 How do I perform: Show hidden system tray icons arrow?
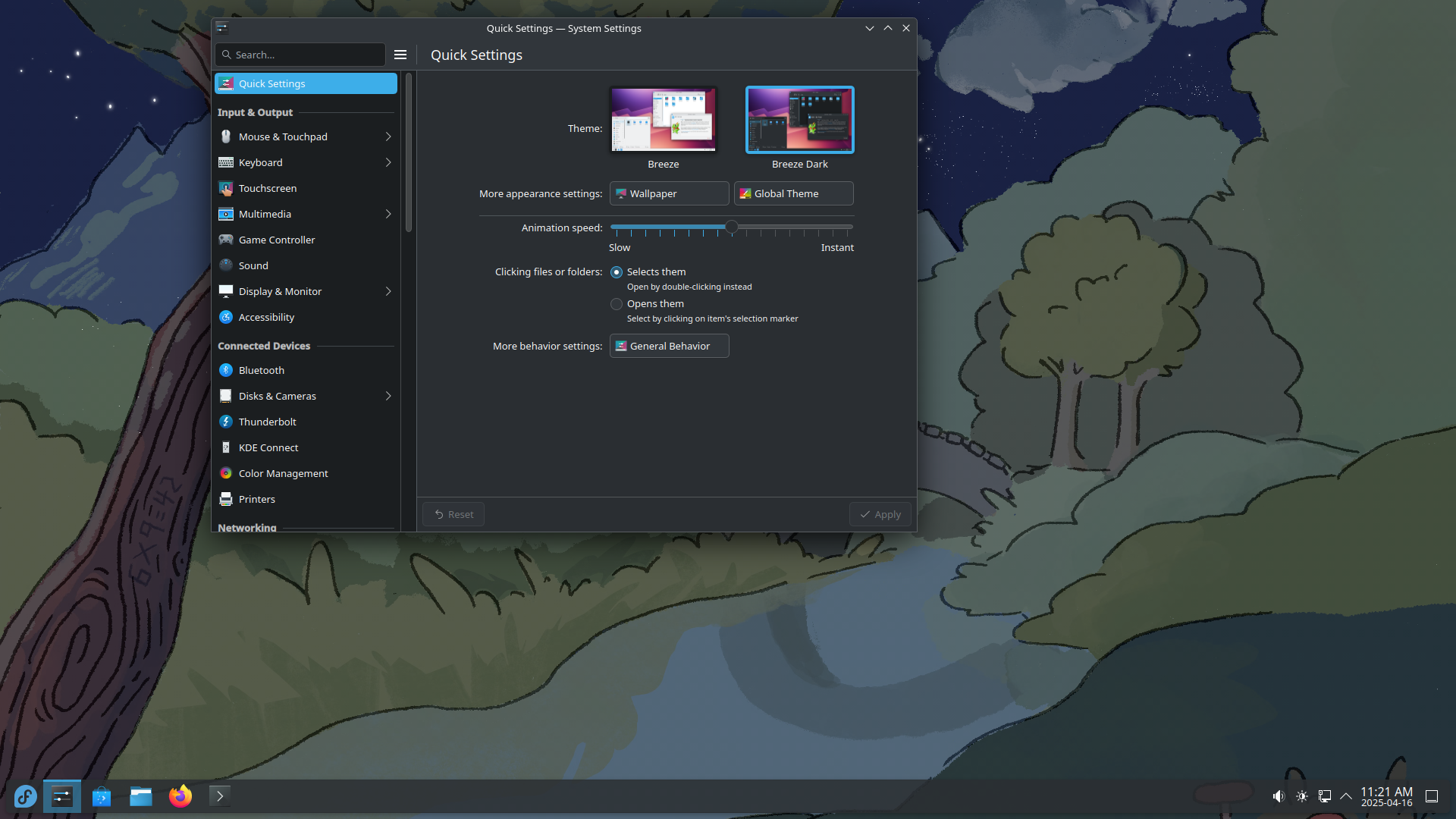pyautogui.click(x=1346, y=796)
